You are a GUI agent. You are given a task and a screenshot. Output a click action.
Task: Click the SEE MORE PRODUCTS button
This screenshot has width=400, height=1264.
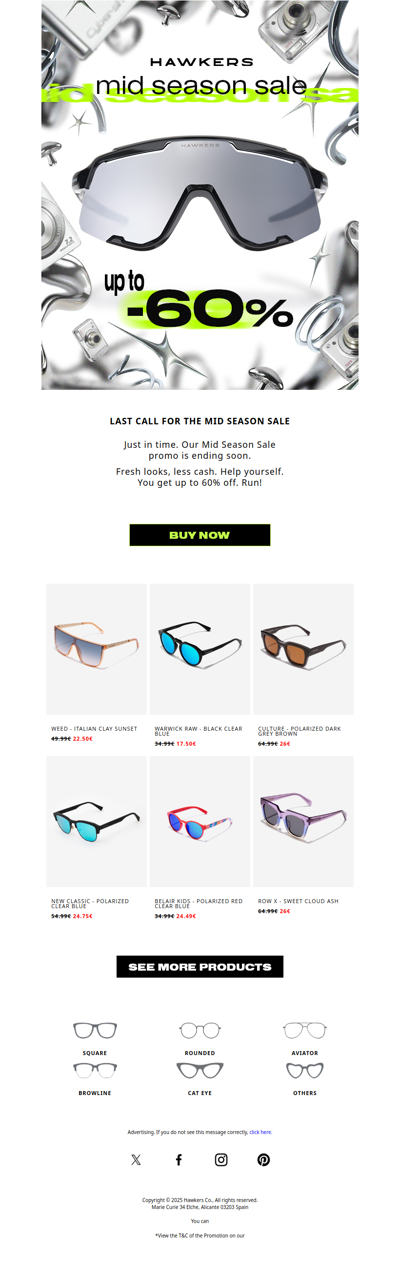[200, 967]
